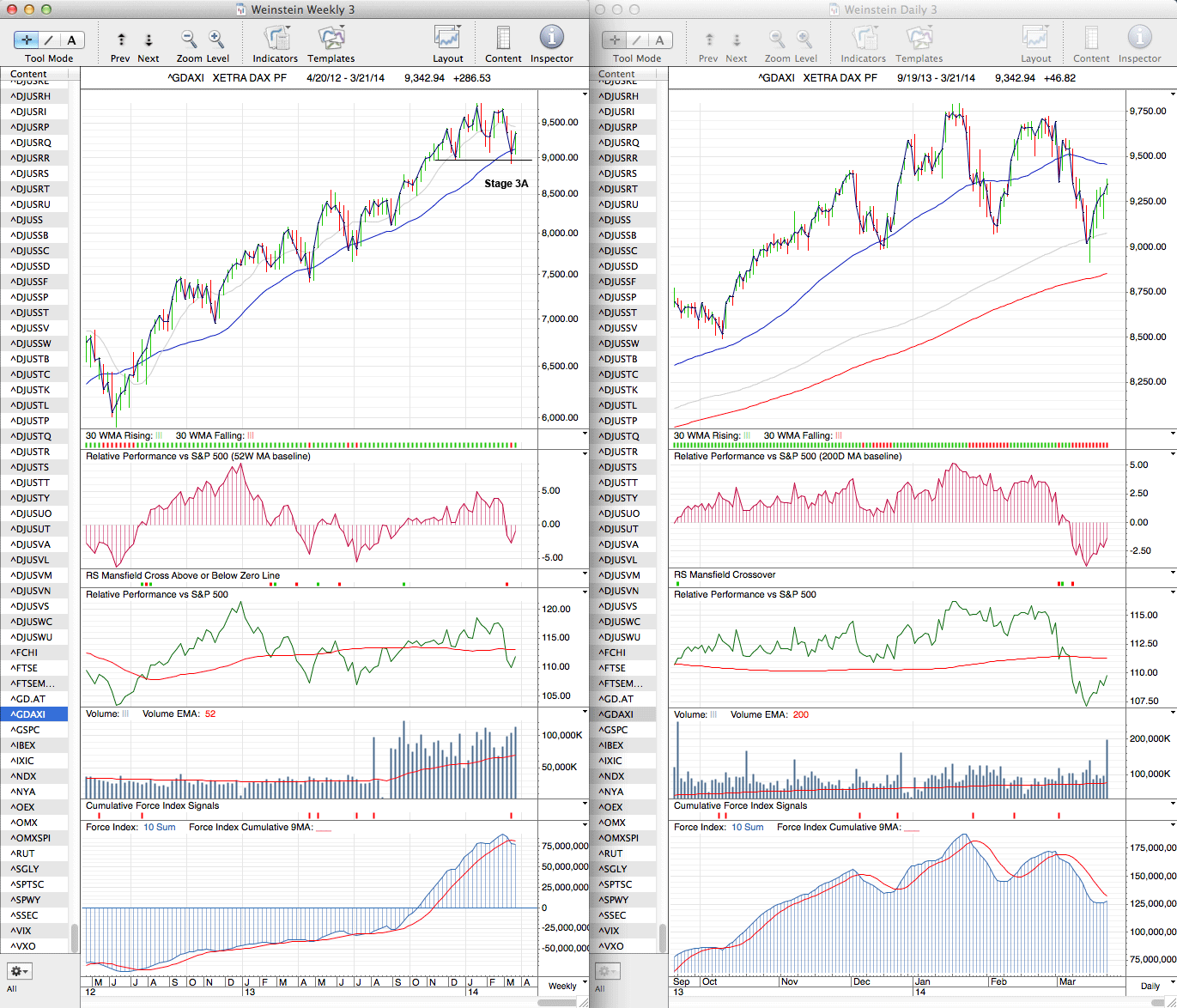
Task: Select the crosshair tool mode in Weekly window
Action: click(x=27, y=39)
